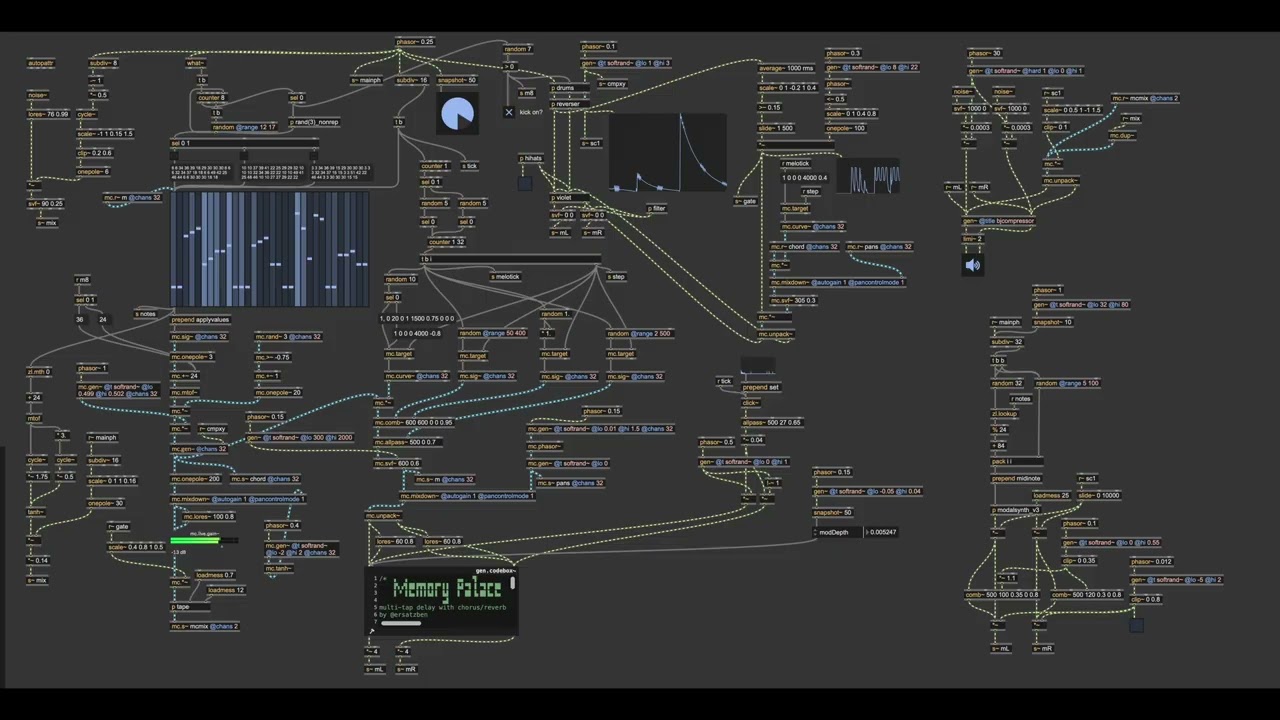Select the 'mc.comb~ 600 600 0 0 0.95' object
The width and height of the screenshot is (1280, 720).
(x=413, y=423)
